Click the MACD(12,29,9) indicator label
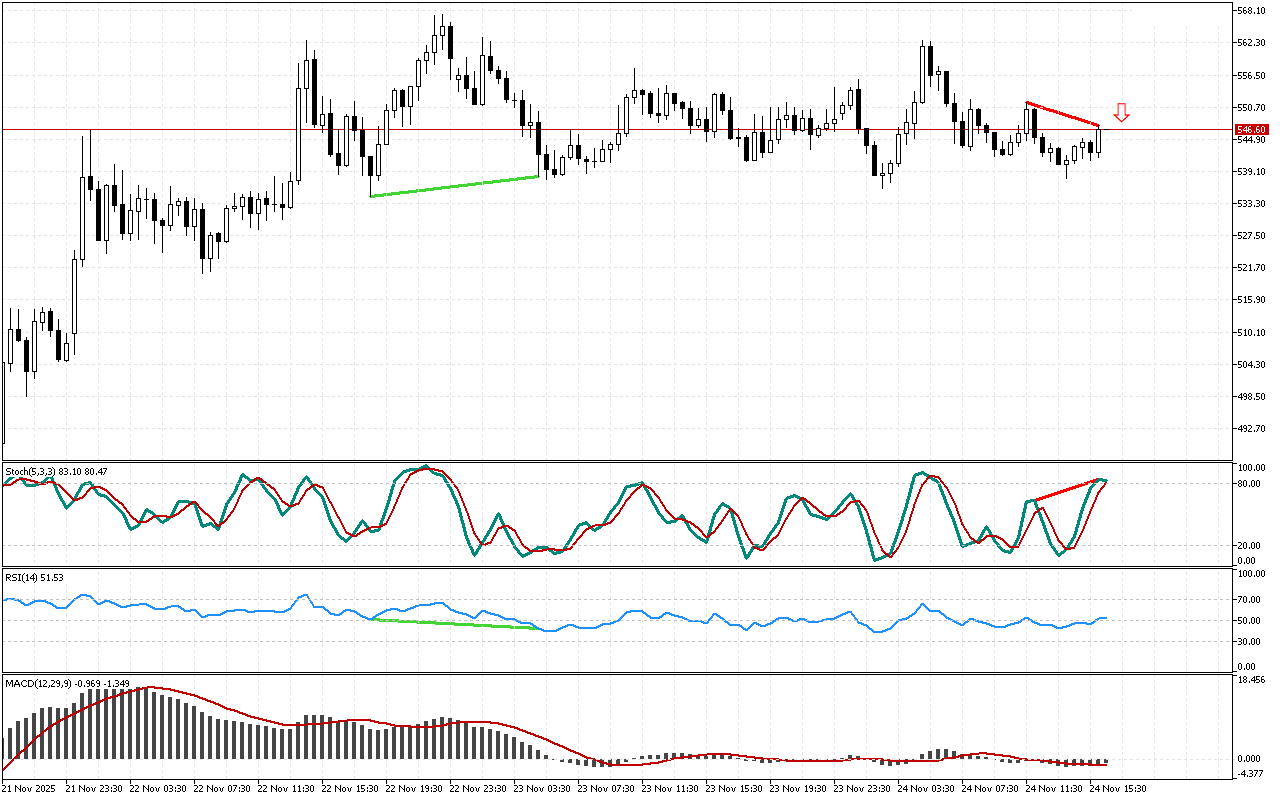The width and height of the screenshot is (1280, 800). tap(66, 683)
